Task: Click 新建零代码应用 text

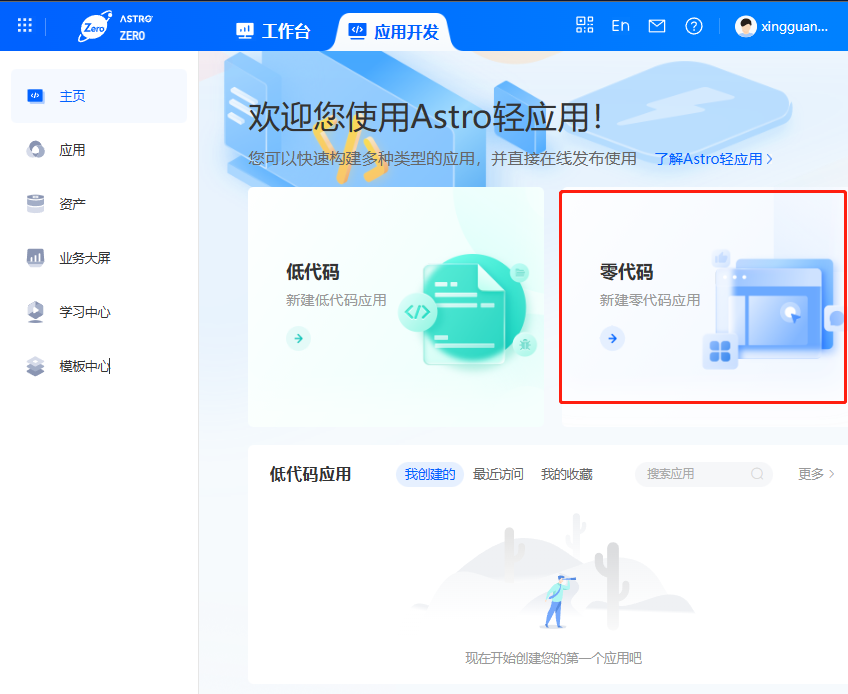Action: tap(650, 300)
